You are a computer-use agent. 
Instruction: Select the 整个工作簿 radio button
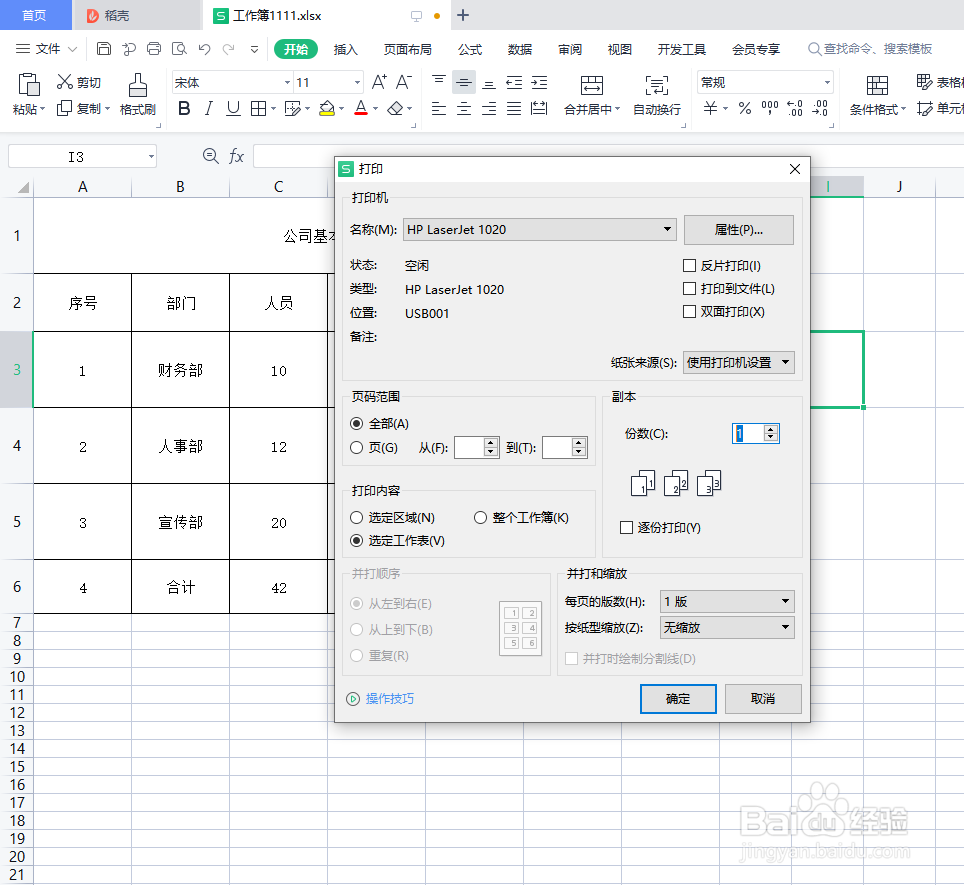click(x=481, y=517)
